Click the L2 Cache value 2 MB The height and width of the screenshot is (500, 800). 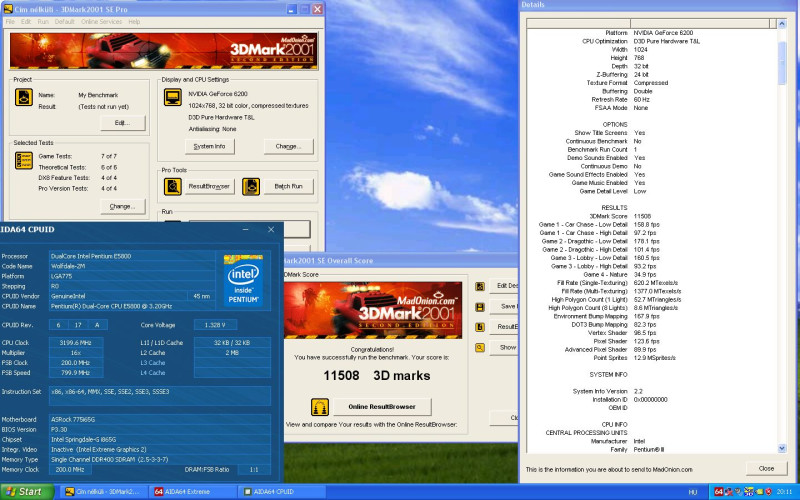click(232, 353)
